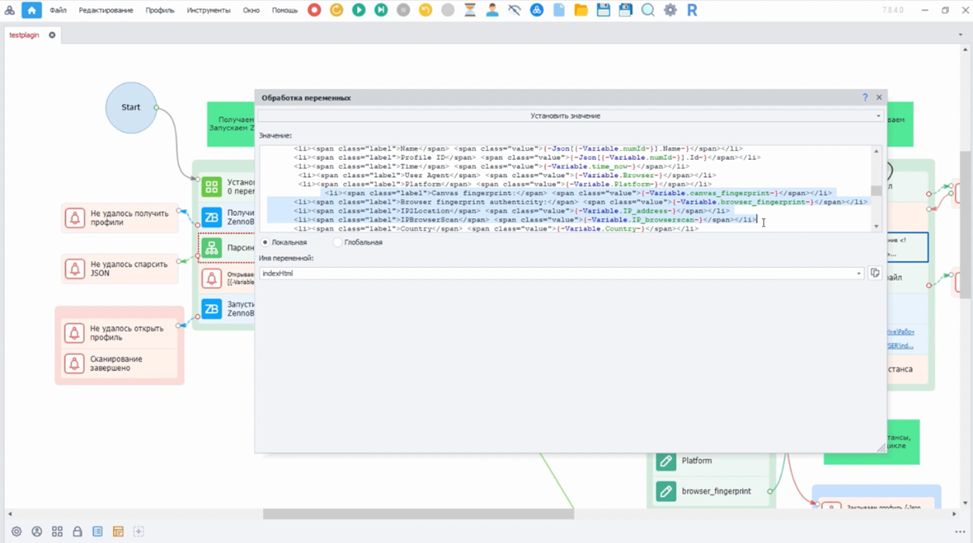Screen dimensions: 973x543
Task: Close the Обработка переменных dialog
Action: point(879,97)
